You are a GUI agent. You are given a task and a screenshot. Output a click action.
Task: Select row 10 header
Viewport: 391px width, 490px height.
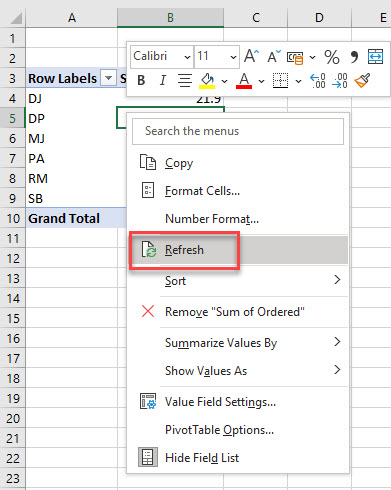pos(12,218)
